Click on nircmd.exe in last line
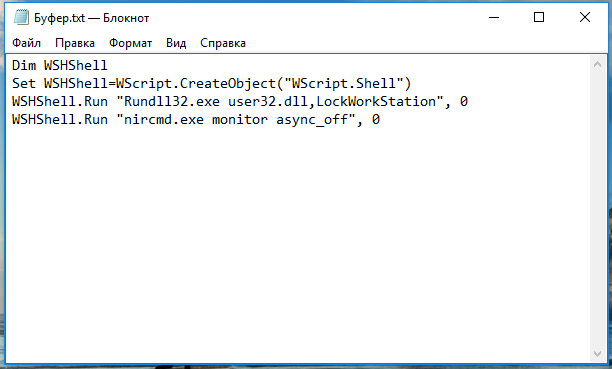The image size is (612, 369). tap(164, 119)
